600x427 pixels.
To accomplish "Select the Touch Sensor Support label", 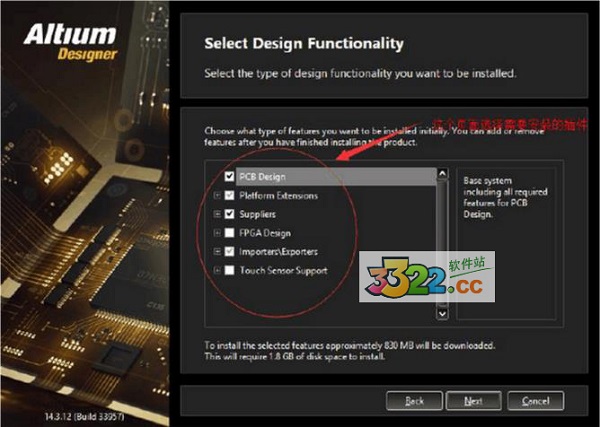I will [x=283, y=270].
